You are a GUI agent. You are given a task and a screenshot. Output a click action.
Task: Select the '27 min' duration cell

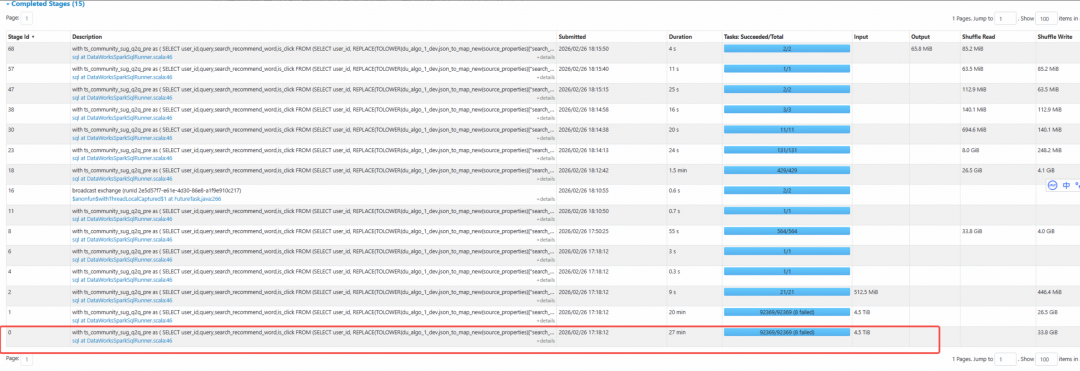click(677, 332)
